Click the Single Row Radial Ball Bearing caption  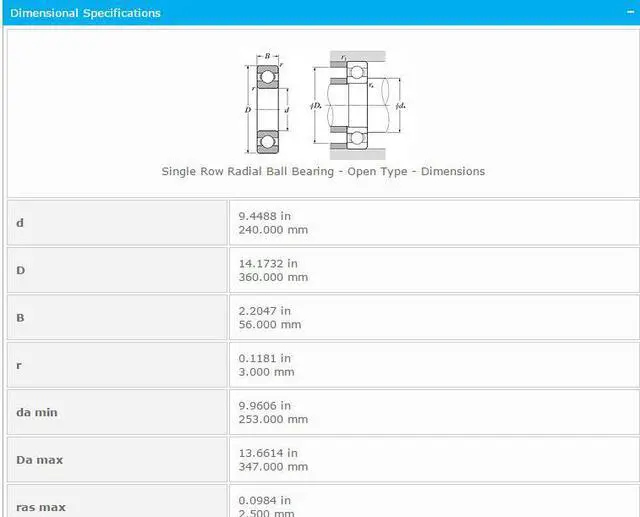tap(323, 171)
